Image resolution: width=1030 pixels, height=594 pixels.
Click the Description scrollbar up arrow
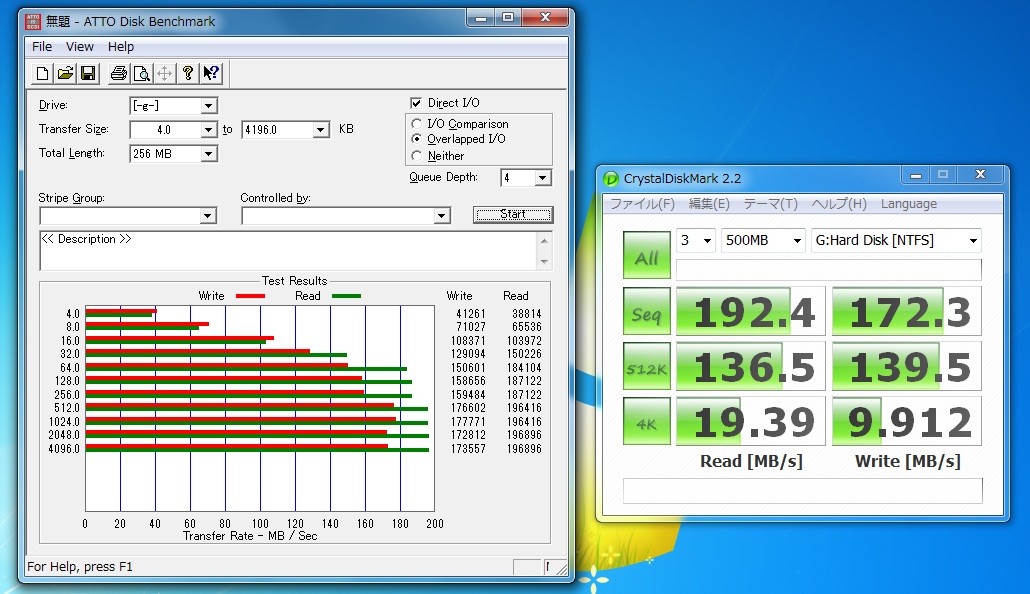(x=544, y=240)
